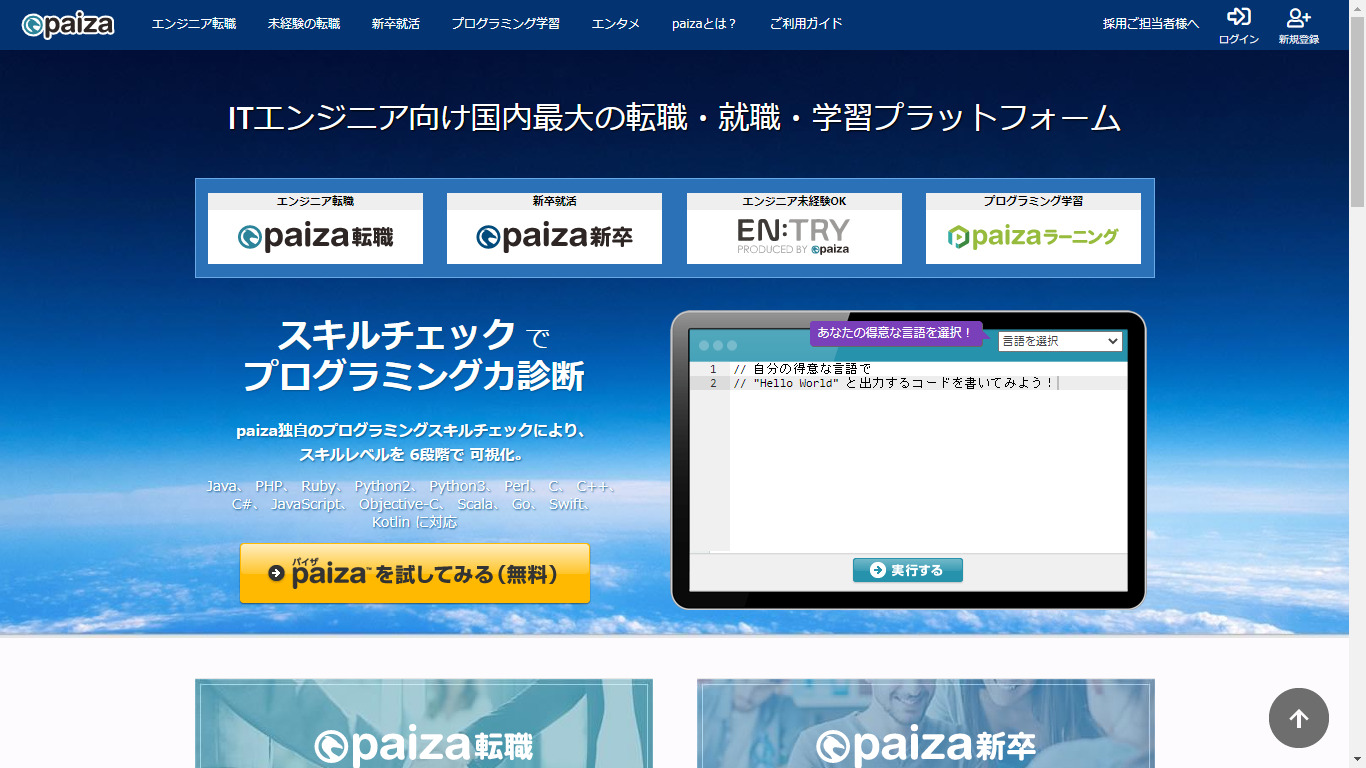Click the new registration user icon
Screen dimensions: 1366x768
click(x=1298, y=17)
